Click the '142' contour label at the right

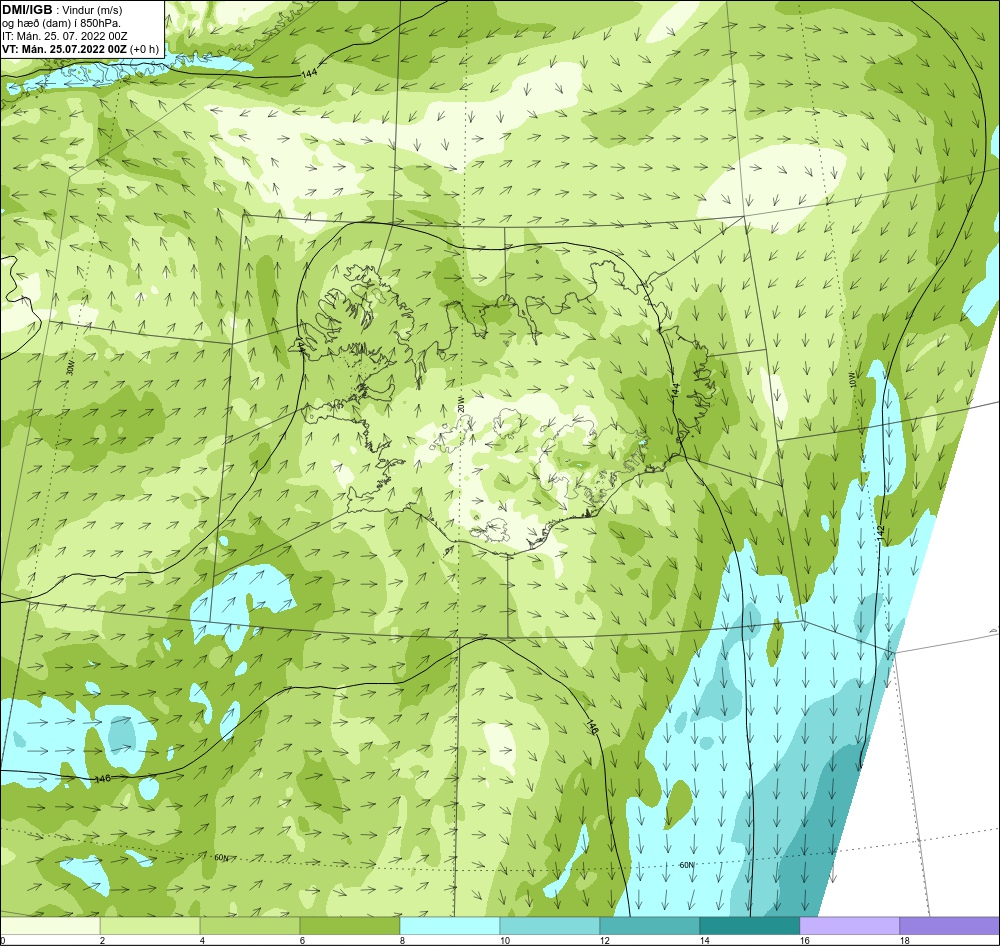(x=881, y=533)
